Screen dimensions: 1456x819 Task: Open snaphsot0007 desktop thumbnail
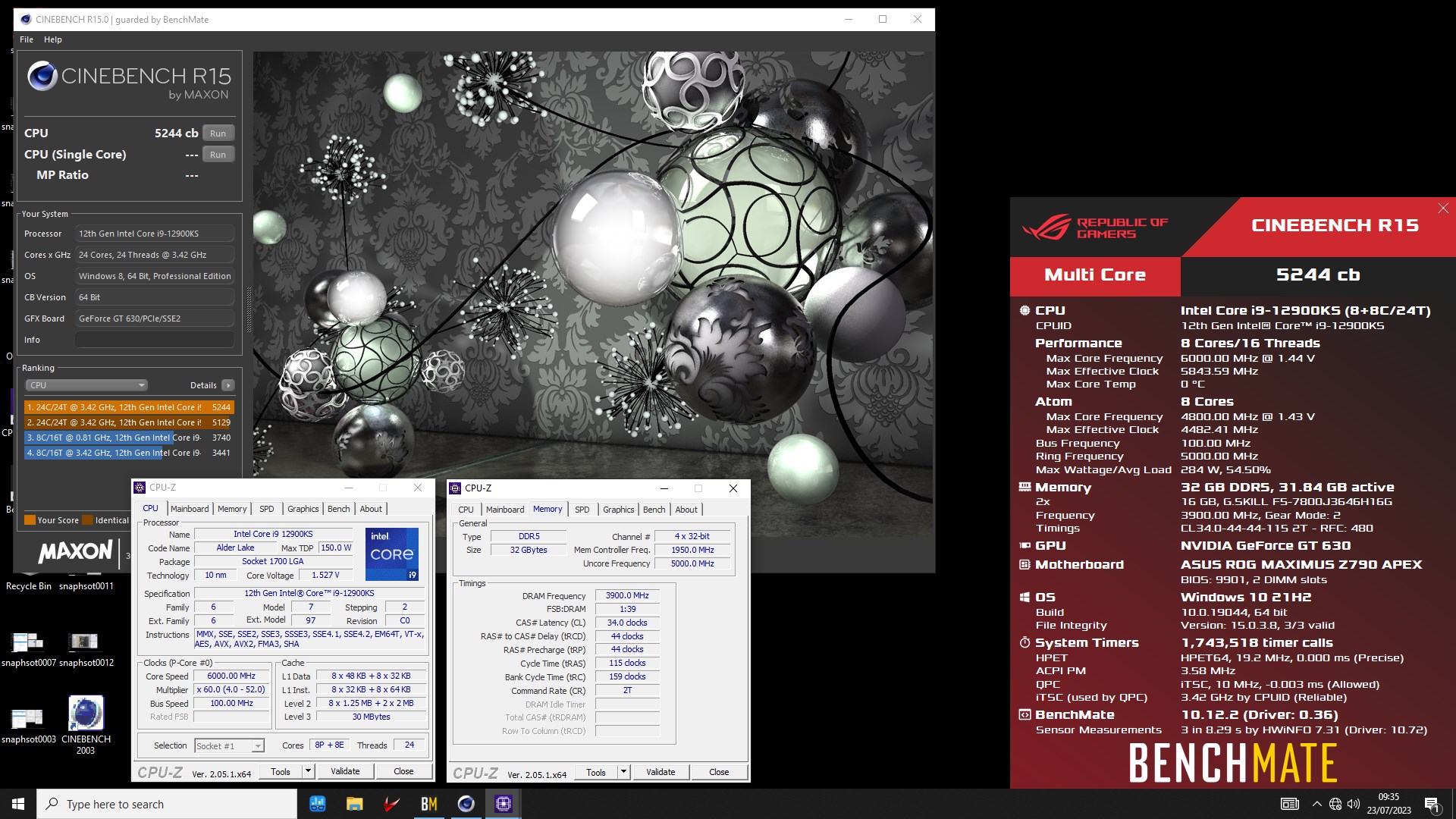pyautogui.click(x=28, y=648)
